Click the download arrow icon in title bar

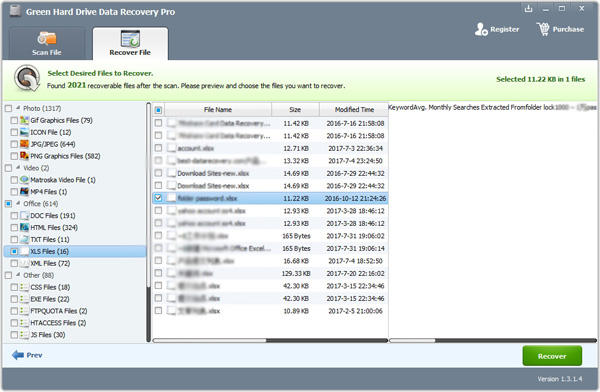point(528,8)
